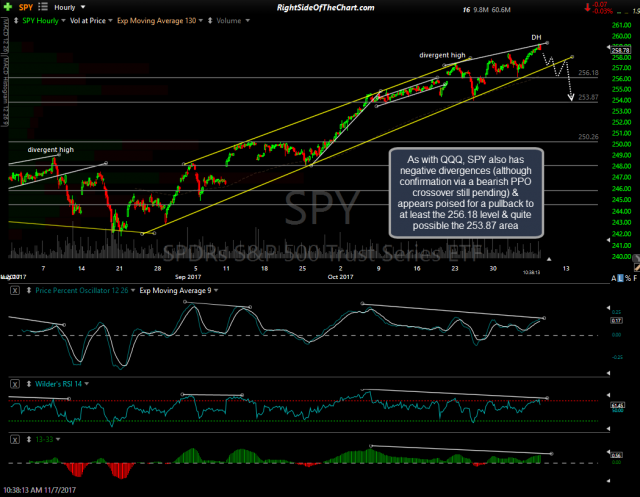This screenshot has height=497, width=640.
Task: Click the orange SPY ticker symbol
Action: (x=26, y=7)
